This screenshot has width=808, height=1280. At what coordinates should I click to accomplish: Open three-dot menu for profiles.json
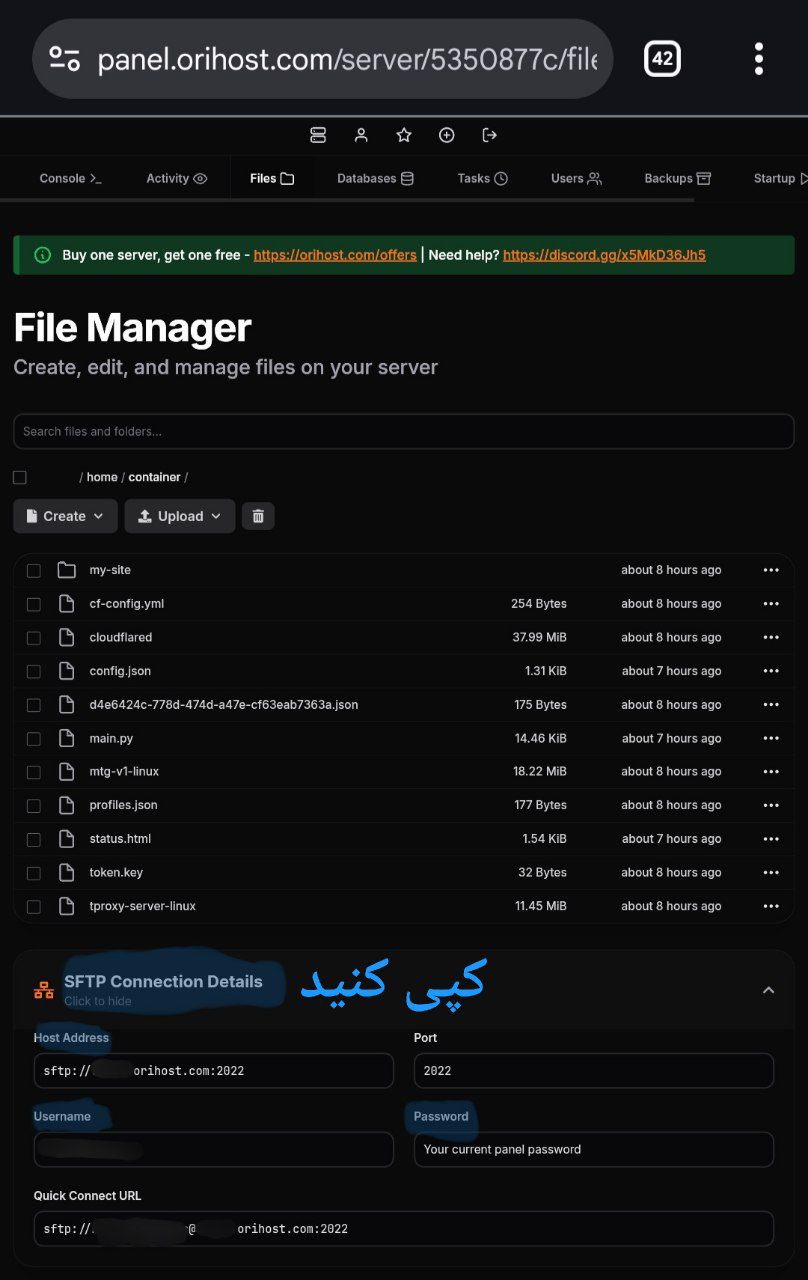click(771, 805)
